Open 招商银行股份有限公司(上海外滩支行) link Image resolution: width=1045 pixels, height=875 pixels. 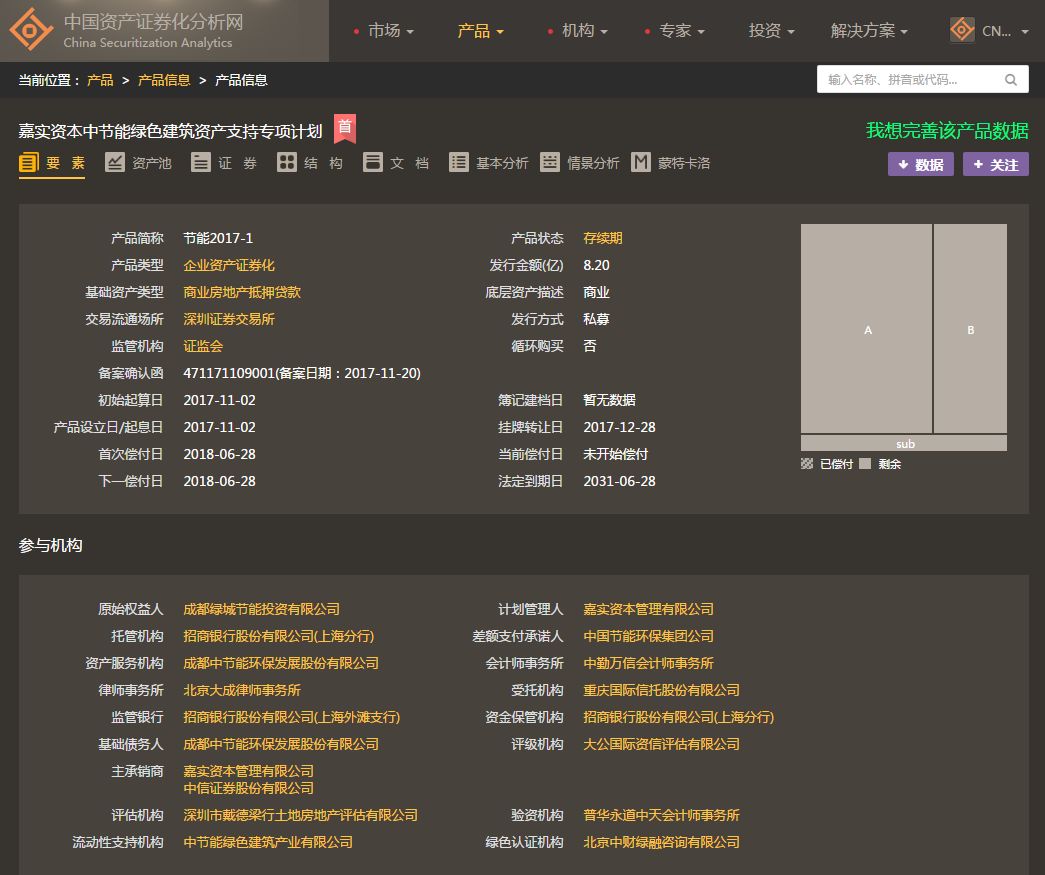[x=291, y=717]
